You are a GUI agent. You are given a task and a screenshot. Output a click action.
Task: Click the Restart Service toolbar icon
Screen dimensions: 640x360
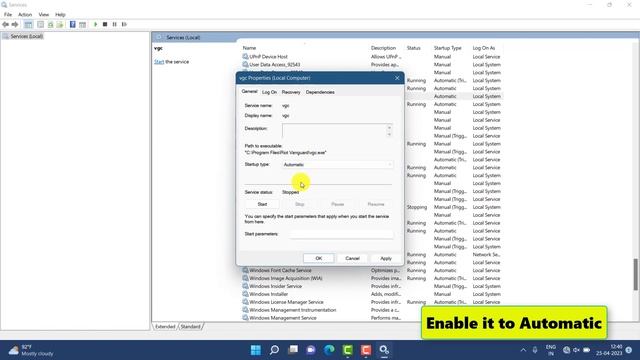[x=124, y=24]
